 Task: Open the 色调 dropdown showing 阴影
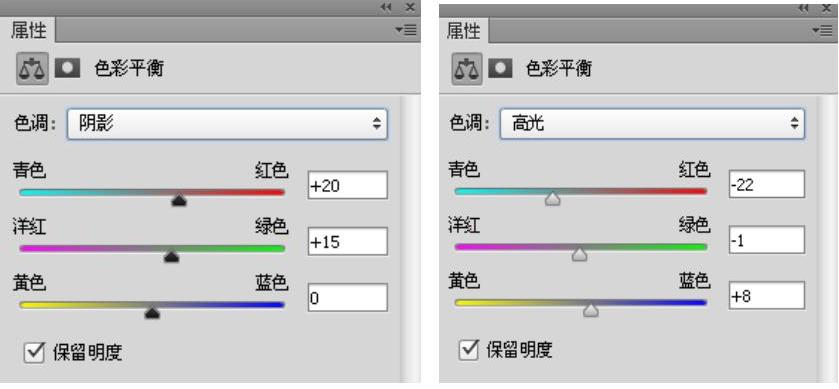click(x=227, y=124)
